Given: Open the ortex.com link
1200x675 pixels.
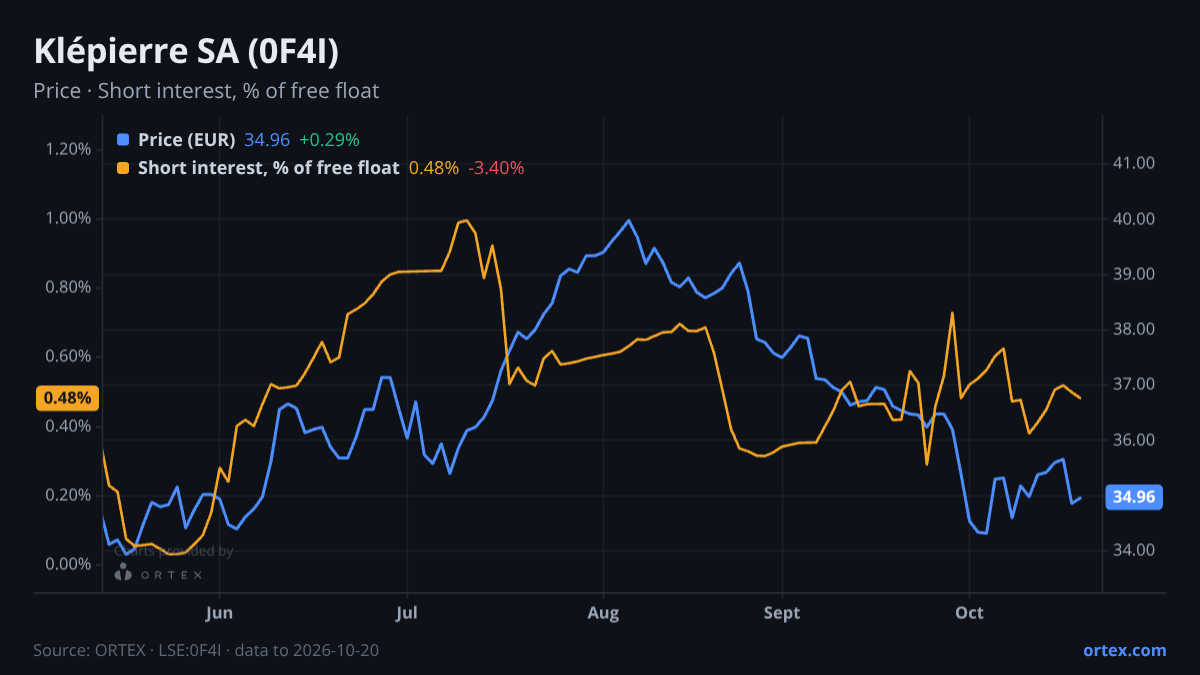Looking at the screenshot, I should (x=1124, y=650).
